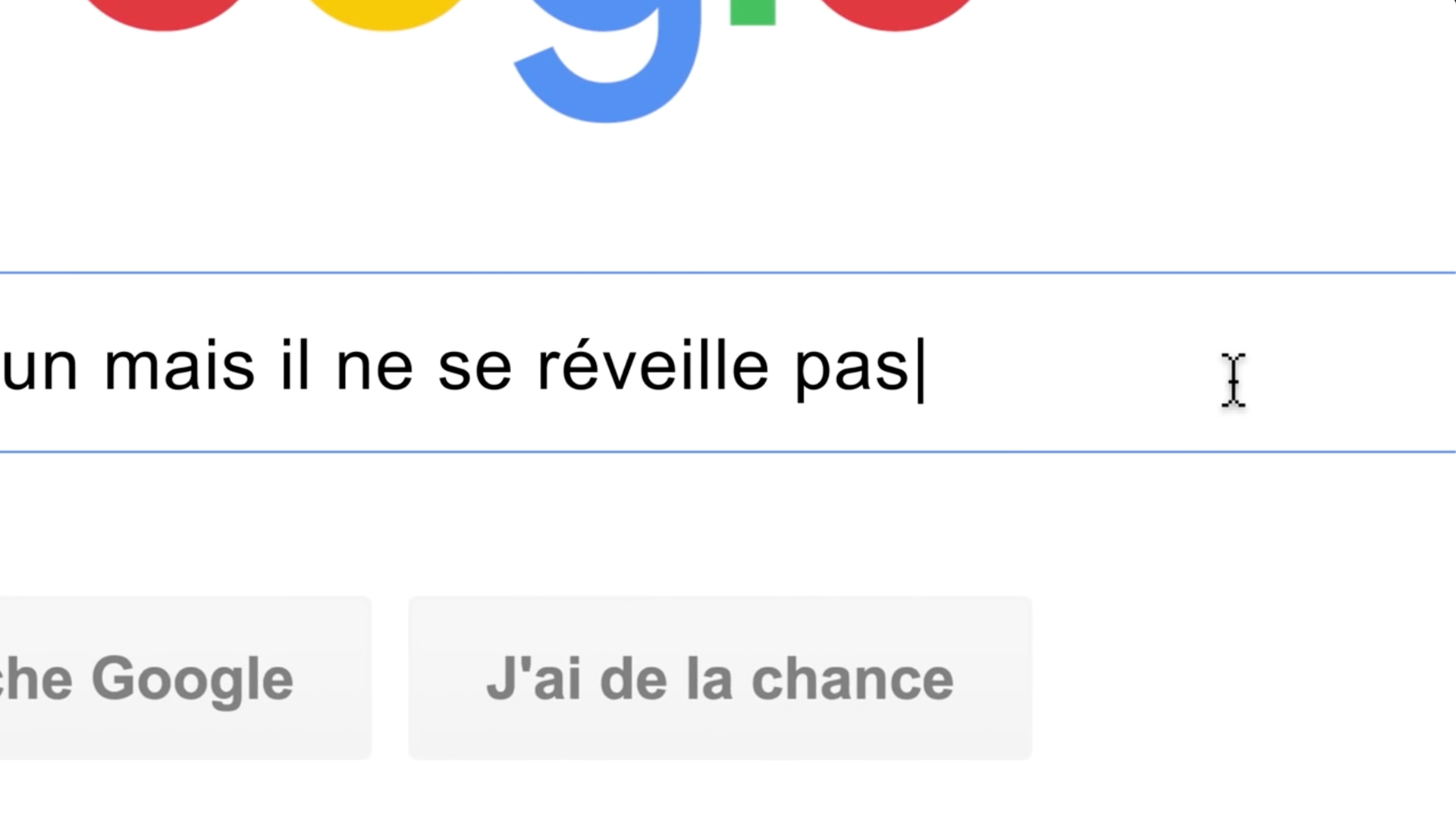The height and width of the screenshot is (813, 1456).
Task: Click the search box's bottom blue border line
Action: [x=728, y=452]
